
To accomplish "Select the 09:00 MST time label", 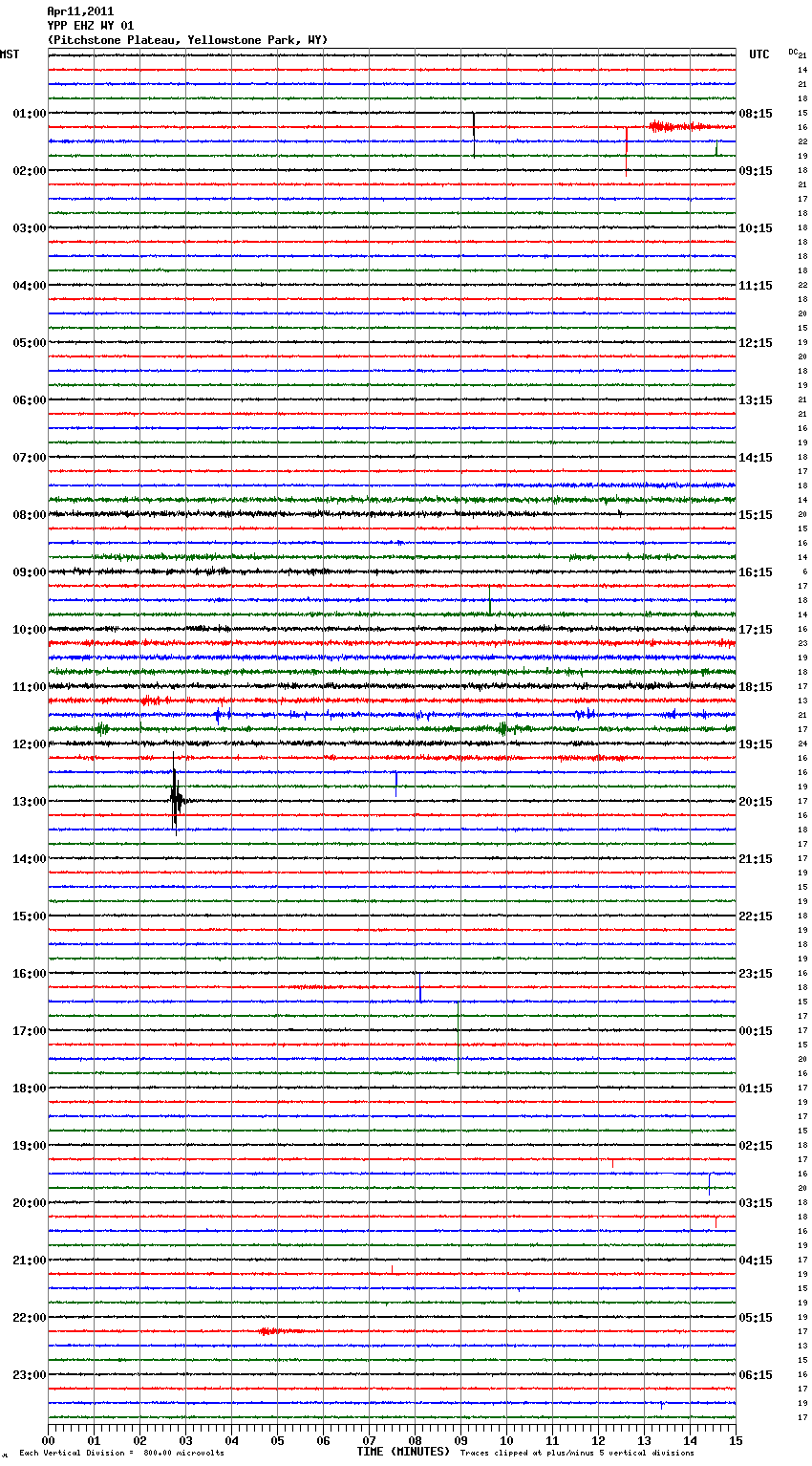I will (30, 572).
